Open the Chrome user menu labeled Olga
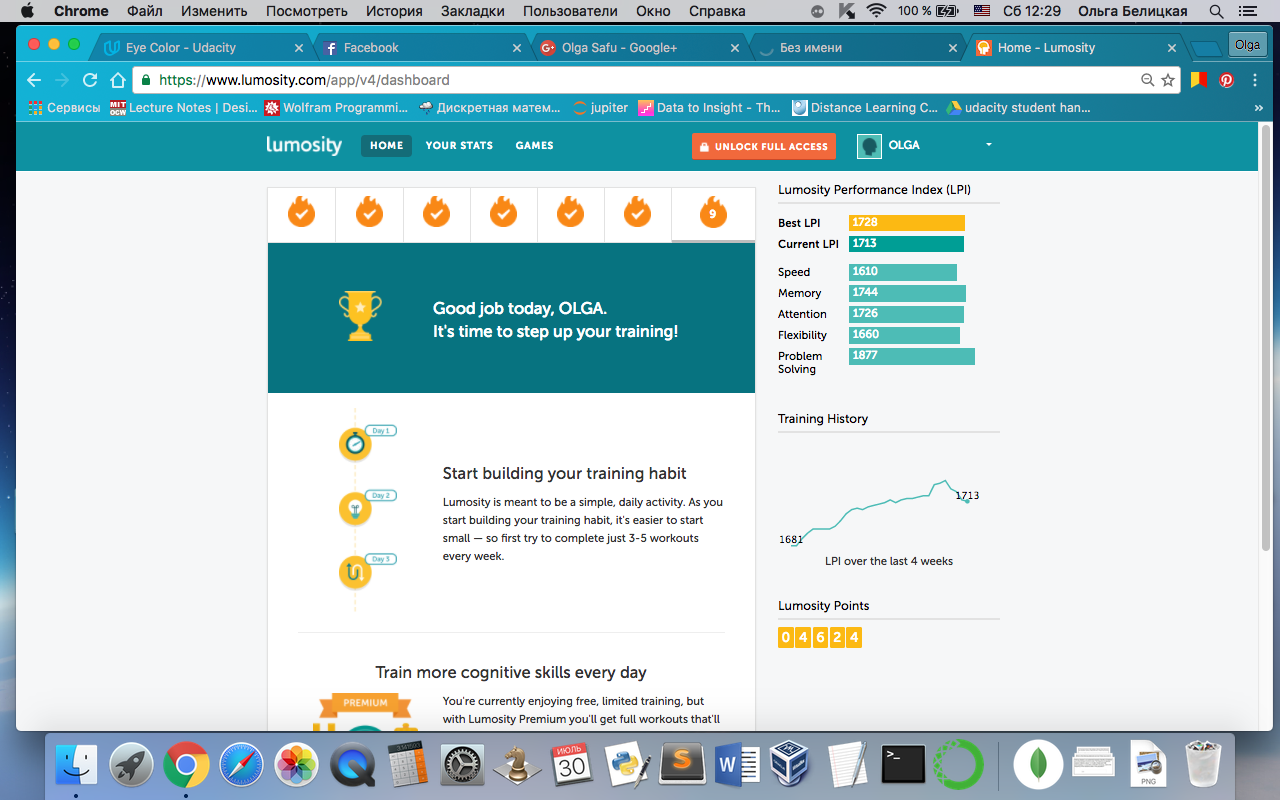1280x800 pixels. pyautogui.click(x=1246, y=45)
